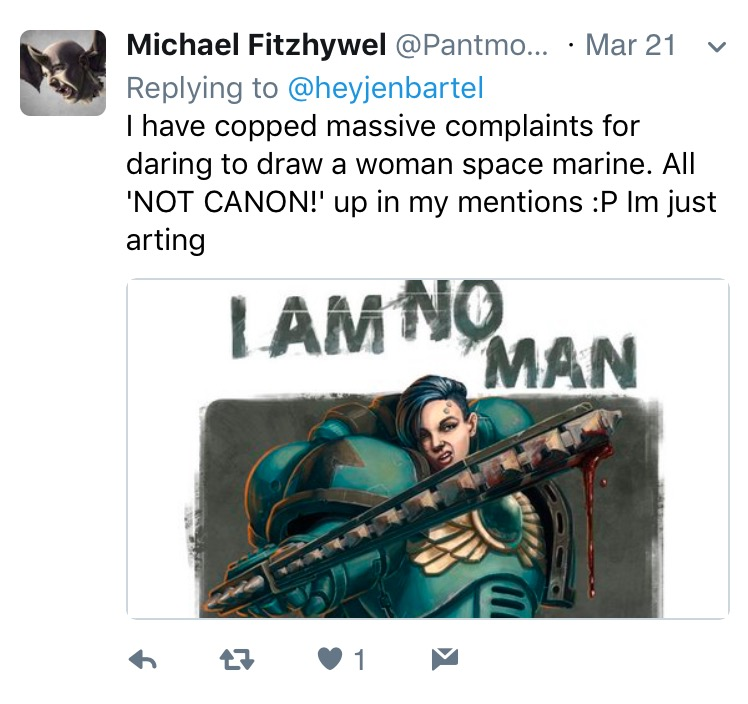Visit the @heyjenbartel mention link
Screen dimensions: 748x704
(x=385, y=88)
